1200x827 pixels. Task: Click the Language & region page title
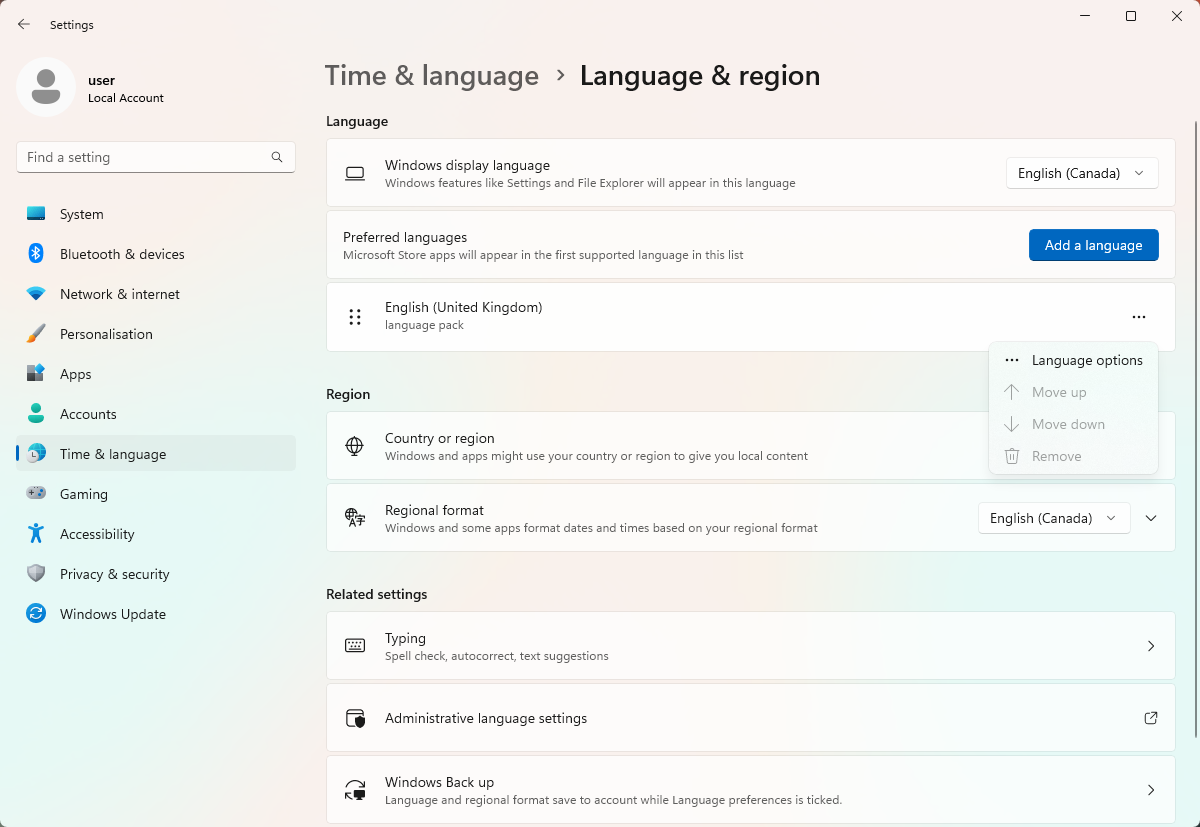700,76
